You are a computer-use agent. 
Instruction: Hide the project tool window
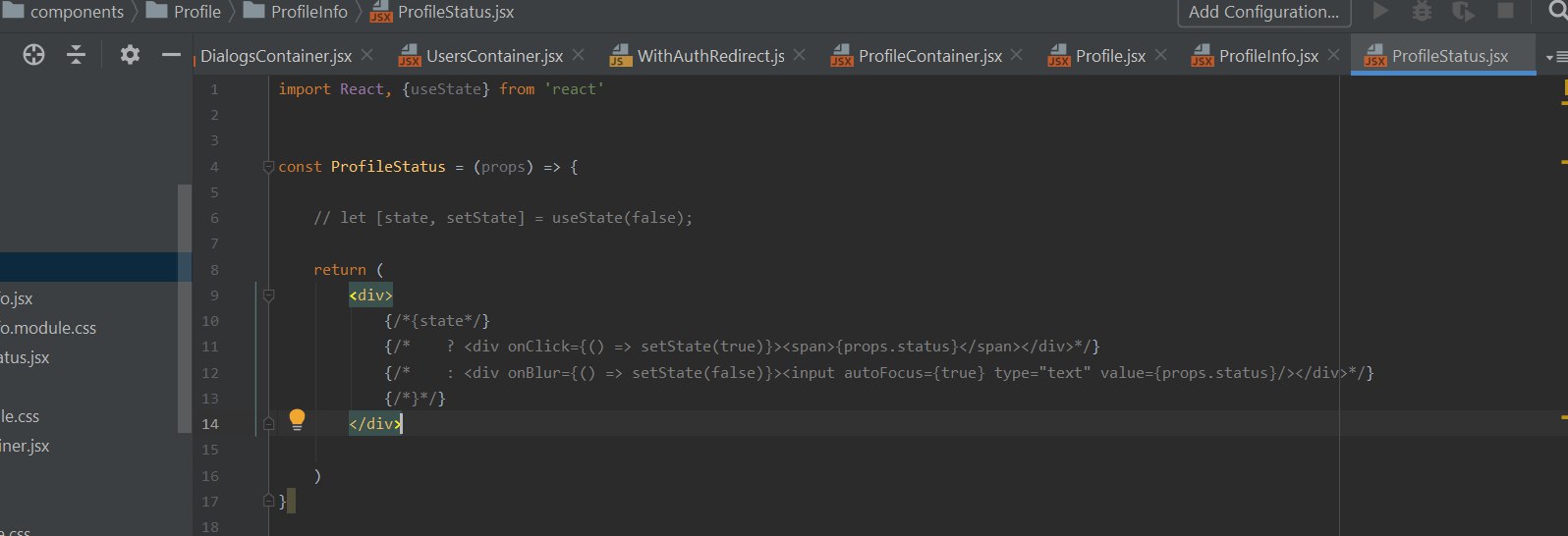pos(171,55)
